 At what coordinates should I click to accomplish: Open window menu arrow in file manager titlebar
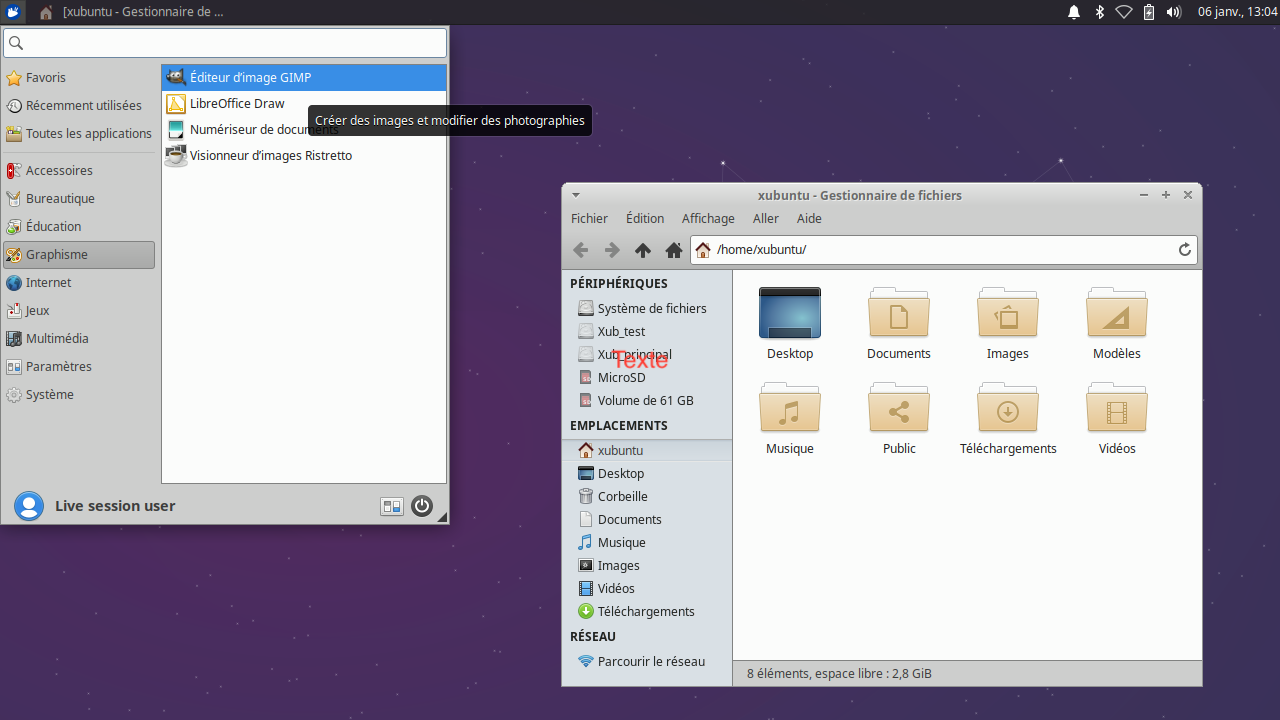(576, 196)
